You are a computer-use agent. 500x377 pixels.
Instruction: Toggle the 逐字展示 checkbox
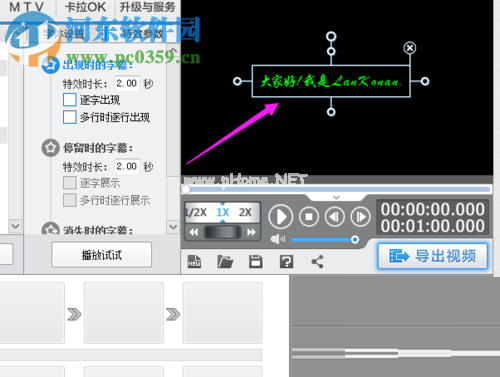coord(70,183)
